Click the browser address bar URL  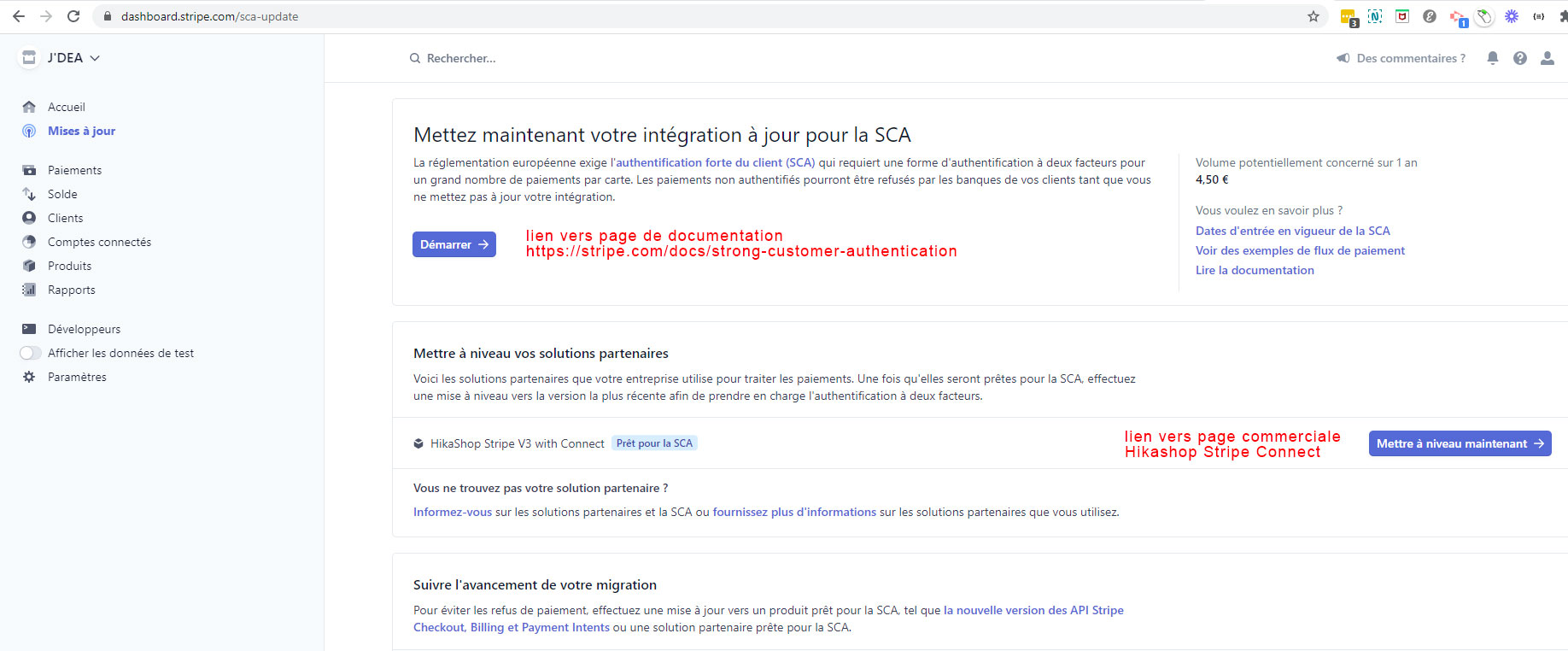[209, 16]
